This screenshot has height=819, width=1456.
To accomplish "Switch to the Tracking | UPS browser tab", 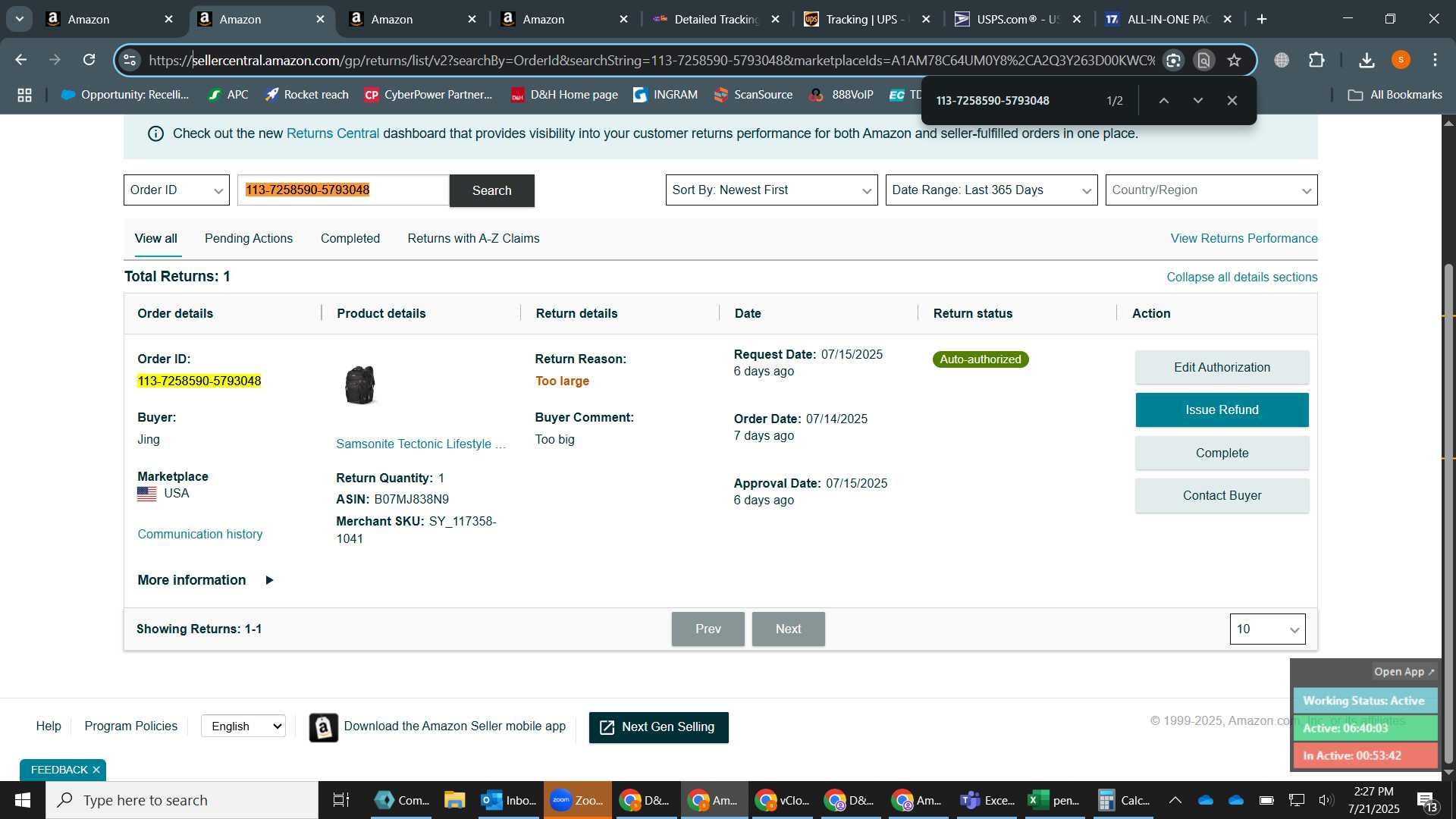I will (868, 19).
